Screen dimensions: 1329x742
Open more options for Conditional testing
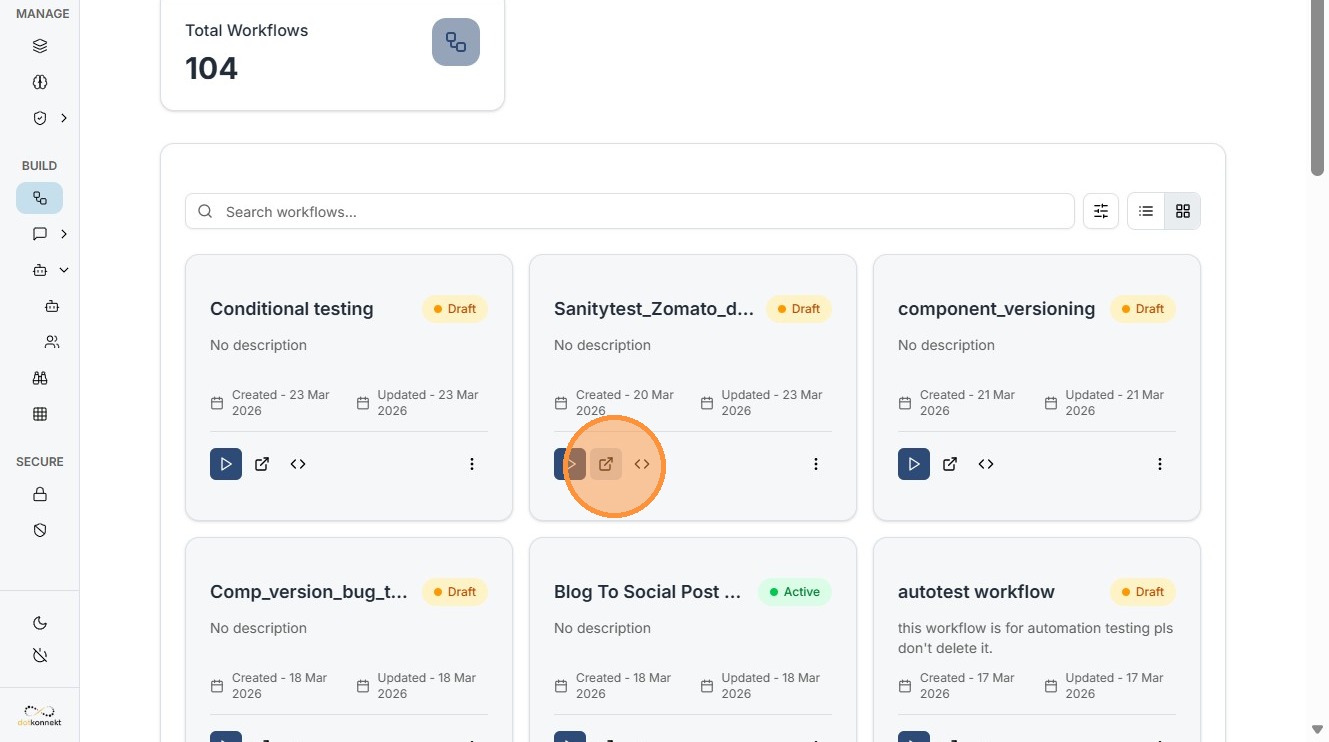pyautogui.click(x=472, y=464)
